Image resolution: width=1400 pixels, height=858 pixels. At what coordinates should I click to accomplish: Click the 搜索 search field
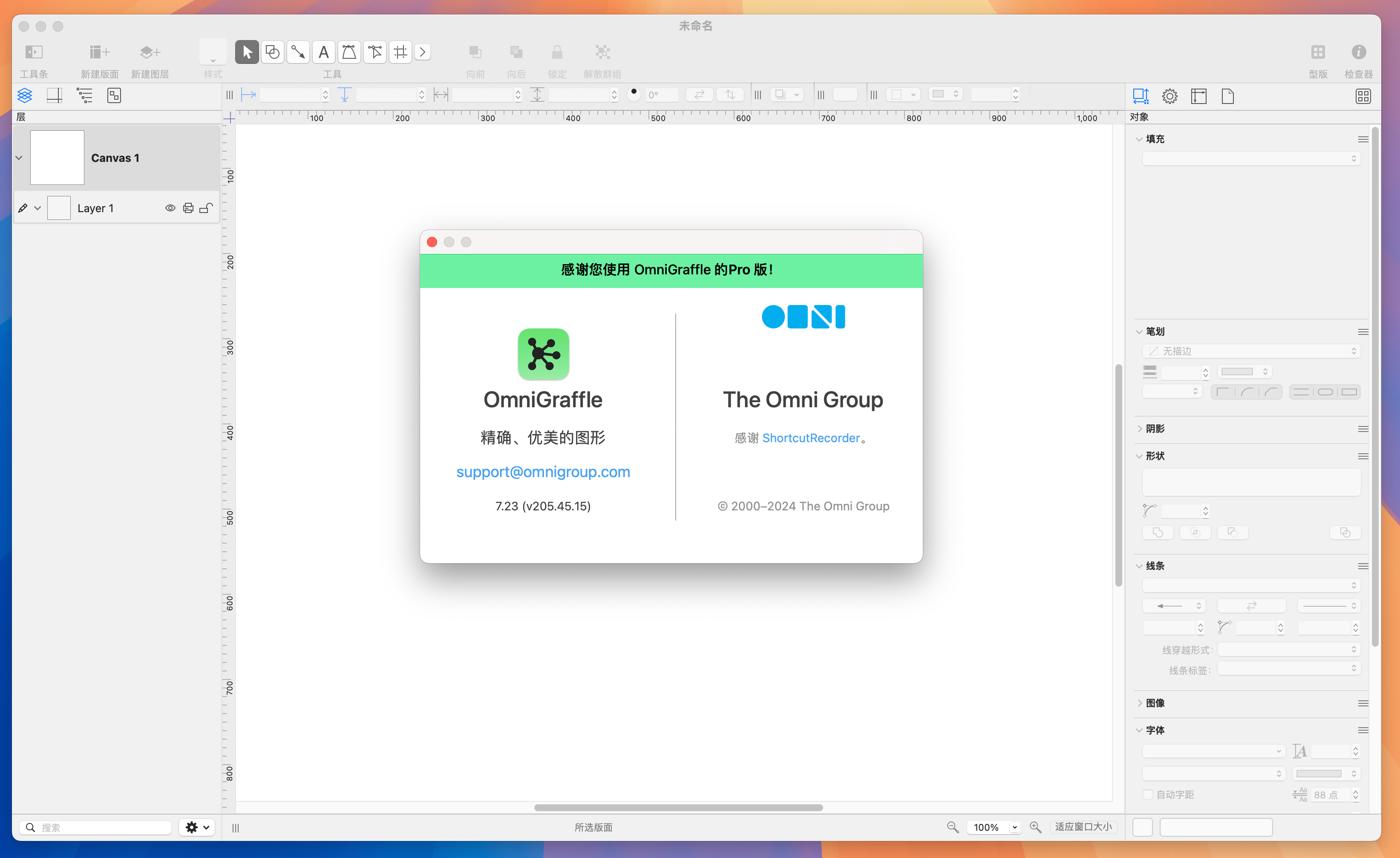click(95, 827)
